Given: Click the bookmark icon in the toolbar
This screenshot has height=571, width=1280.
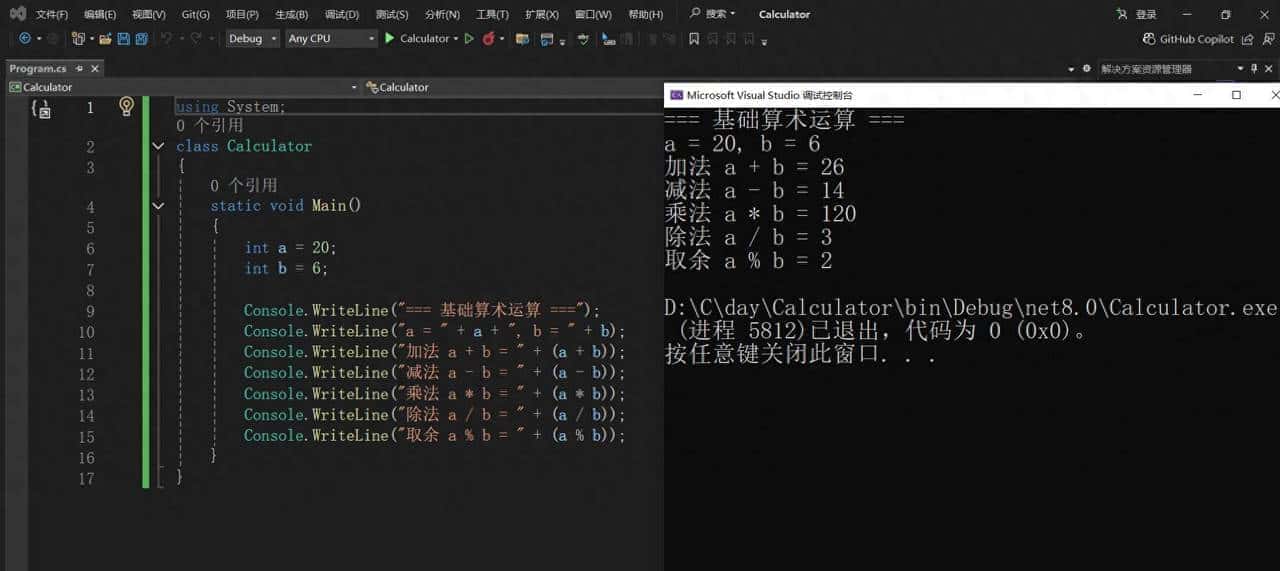Looking at the screenshot, I should [x=694, y=39].
